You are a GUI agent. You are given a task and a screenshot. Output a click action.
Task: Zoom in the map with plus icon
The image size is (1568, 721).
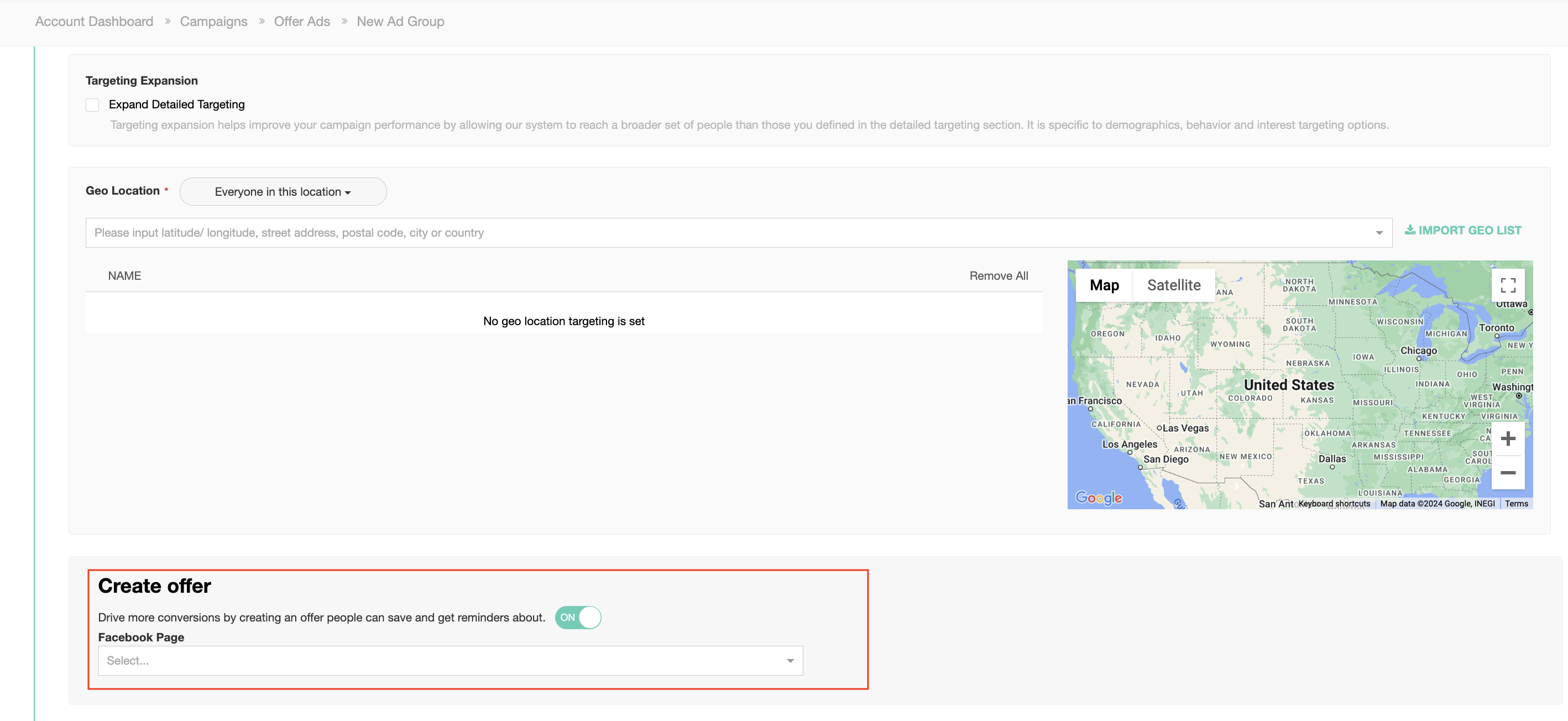(1508, 438)
